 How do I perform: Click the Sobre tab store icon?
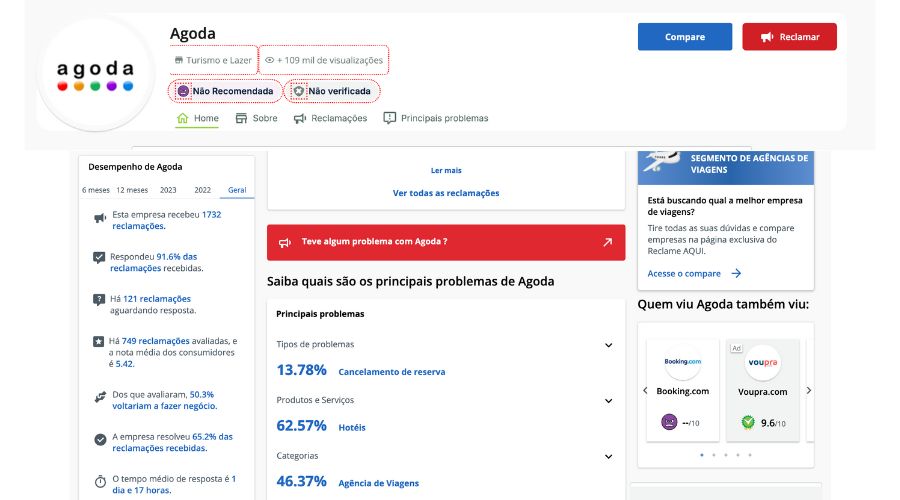coord(241,118)
